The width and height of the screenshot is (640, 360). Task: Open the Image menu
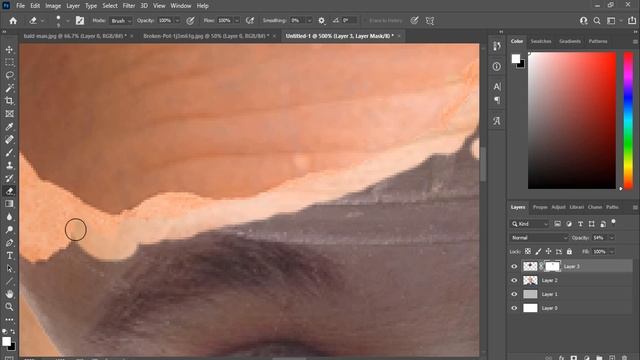53,6
